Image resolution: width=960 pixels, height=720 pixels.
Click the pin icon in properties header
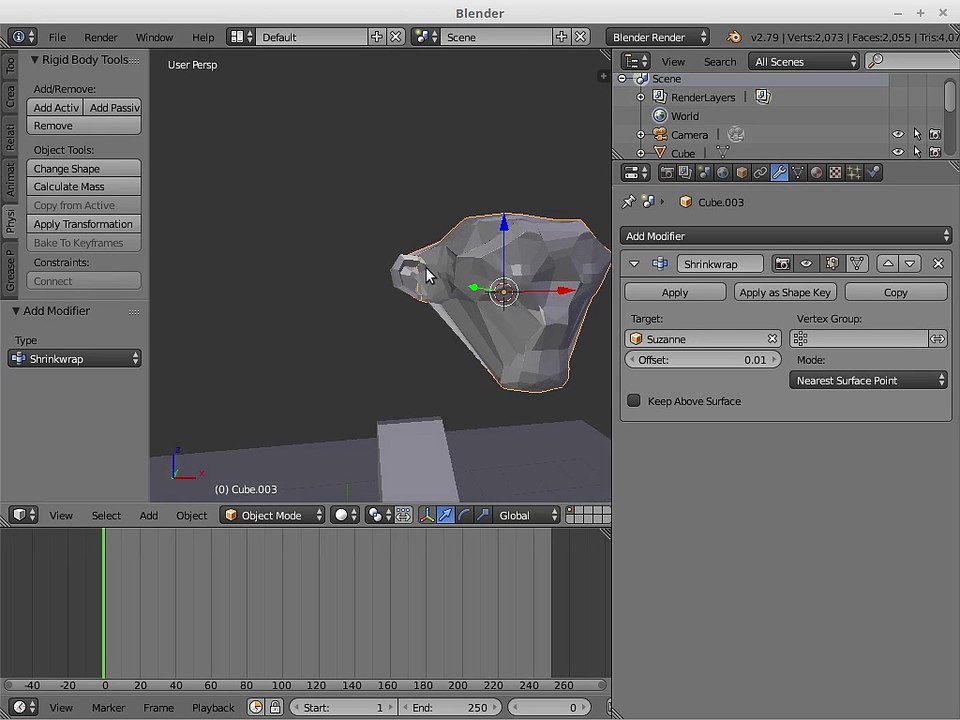pyautogui.click(x=628, y=202)
